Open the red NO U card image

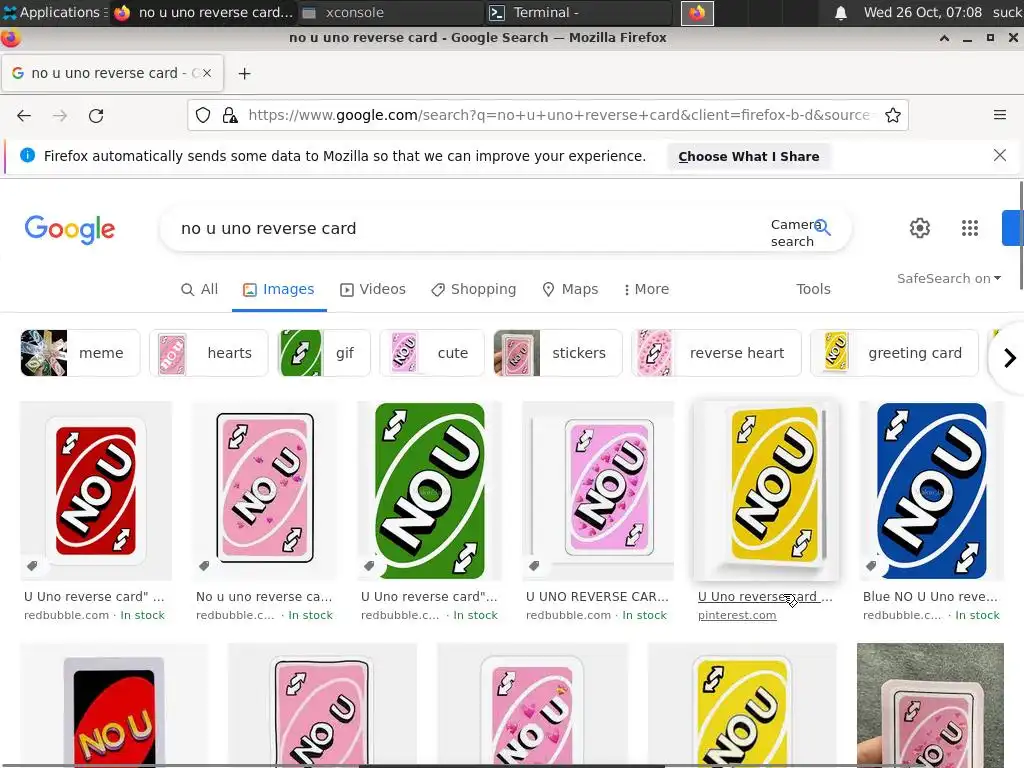click(96, 491)
